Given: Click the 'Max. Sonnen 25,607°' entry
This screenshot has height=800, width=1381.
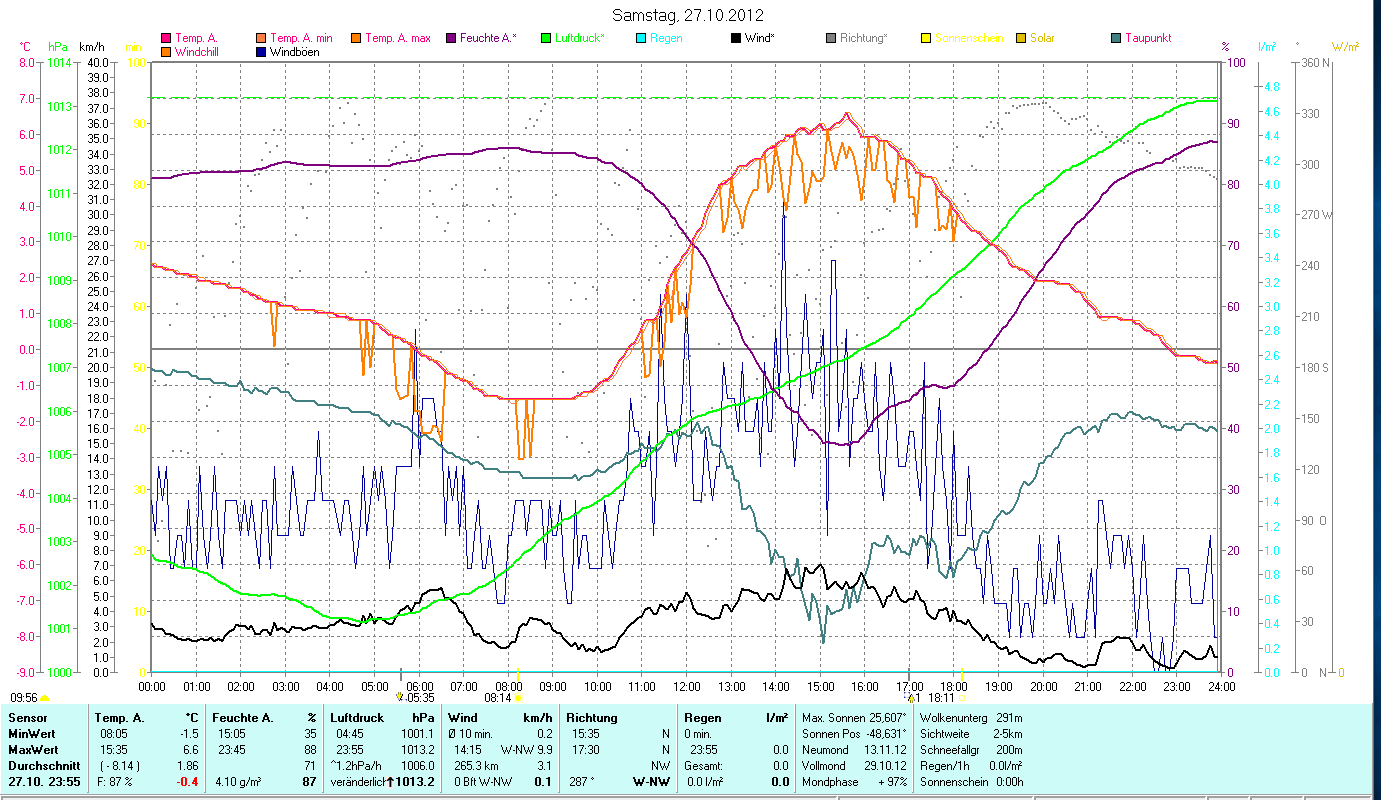Looking at the screenshot, I should [854, 718].
